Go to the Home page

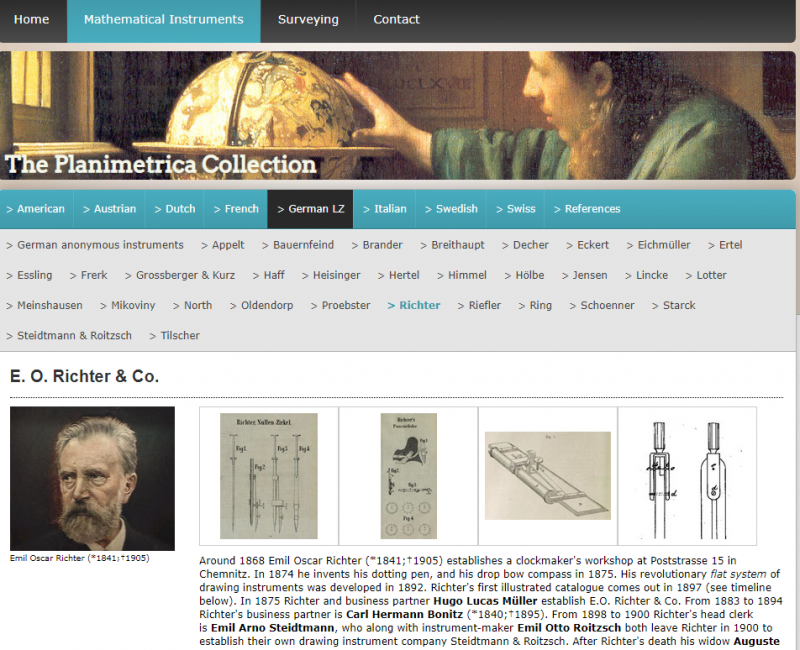(x=32, y=19)
